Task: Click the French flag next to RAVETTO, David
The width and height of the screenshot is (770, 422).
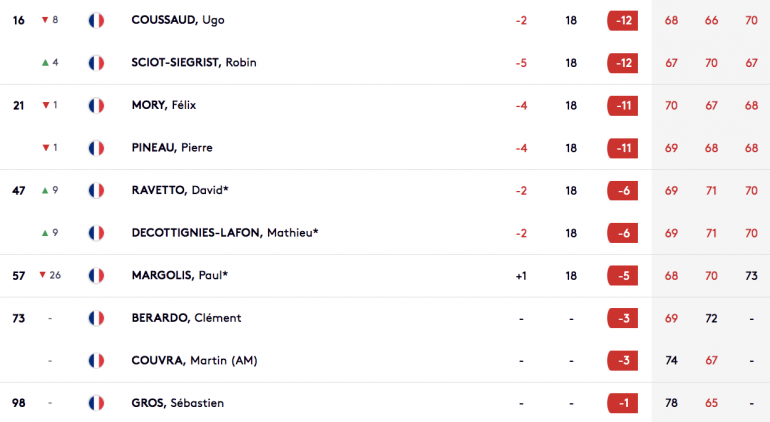Action: [x=96, y=191]
